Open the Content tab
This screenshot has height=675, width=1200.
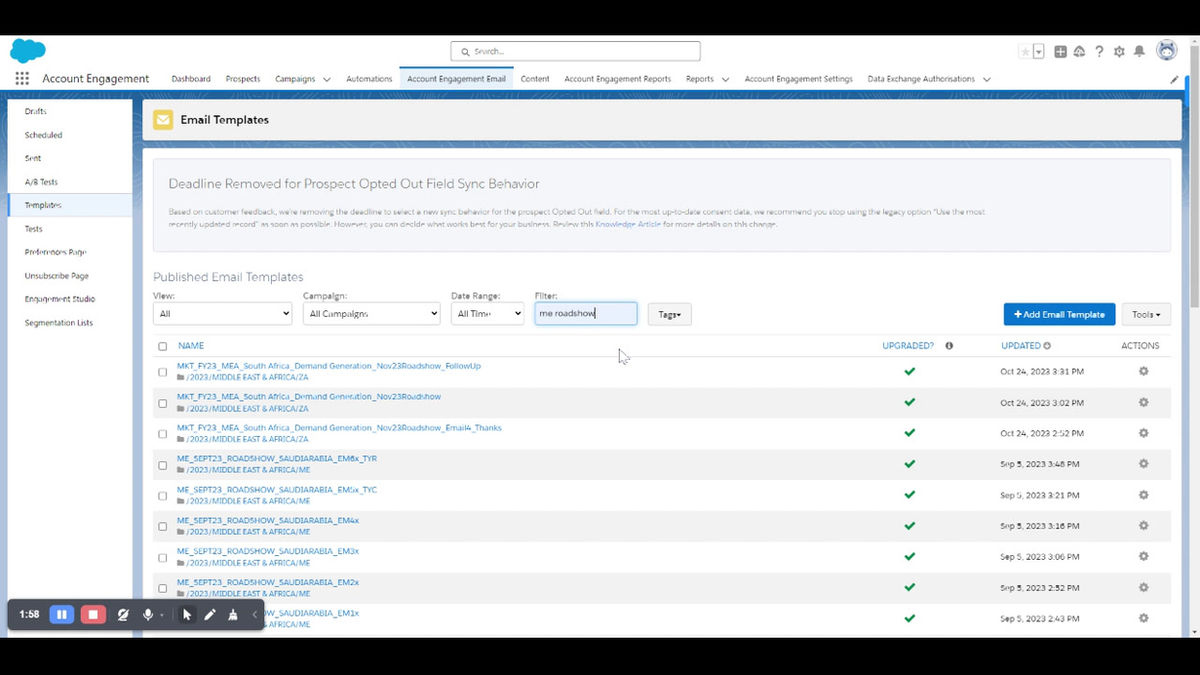(x=535, y=79)
